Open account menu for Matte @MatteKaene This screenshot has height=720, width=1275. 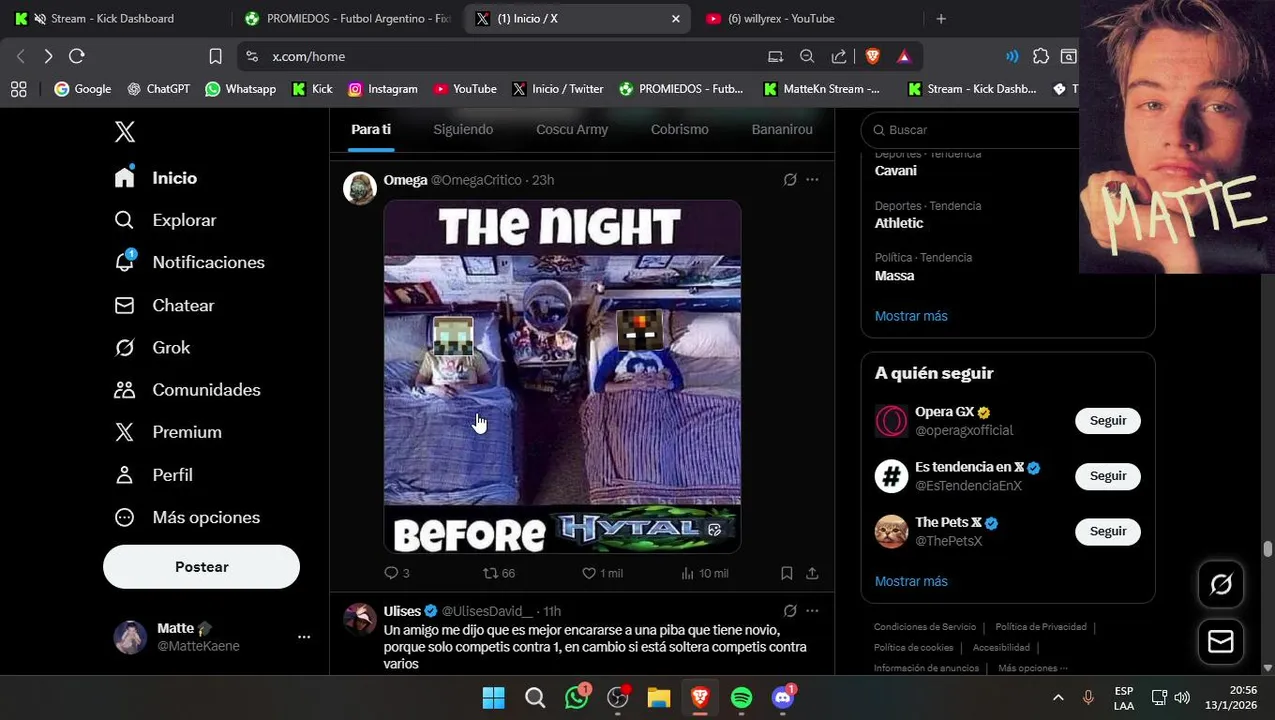pyautogui.click(x=212, y=637)
